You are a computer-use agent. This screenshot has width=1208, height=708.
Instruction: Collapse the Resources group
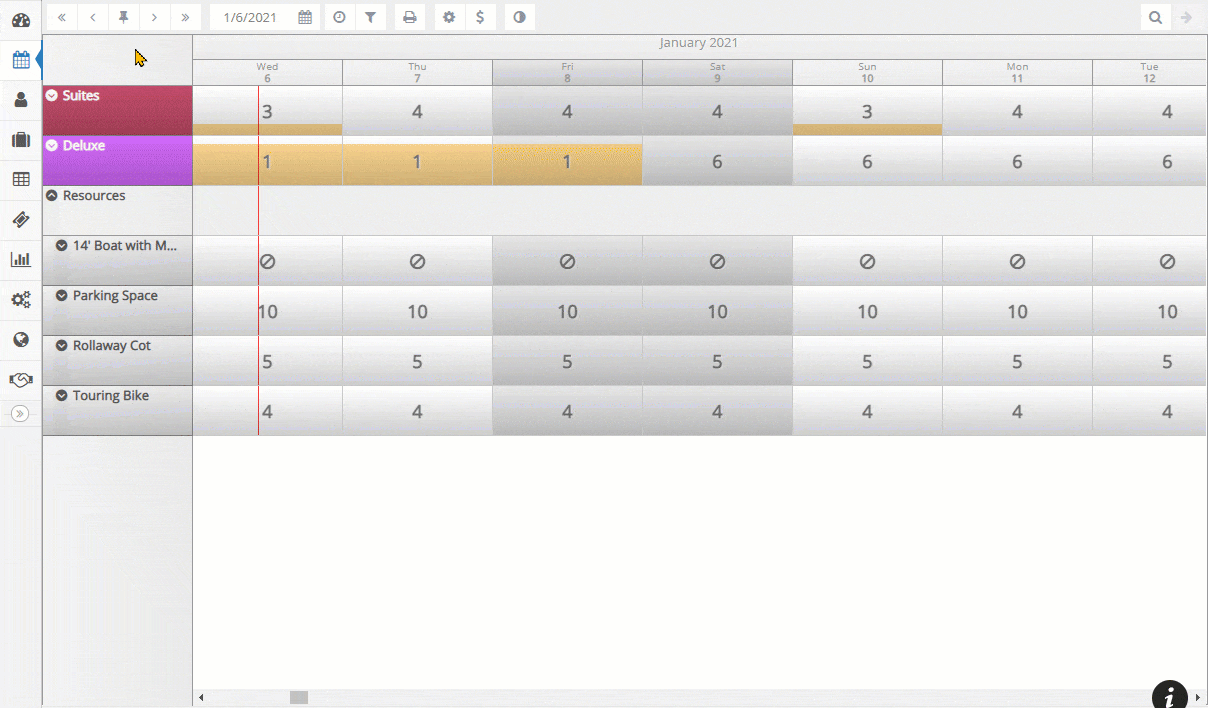52,196
